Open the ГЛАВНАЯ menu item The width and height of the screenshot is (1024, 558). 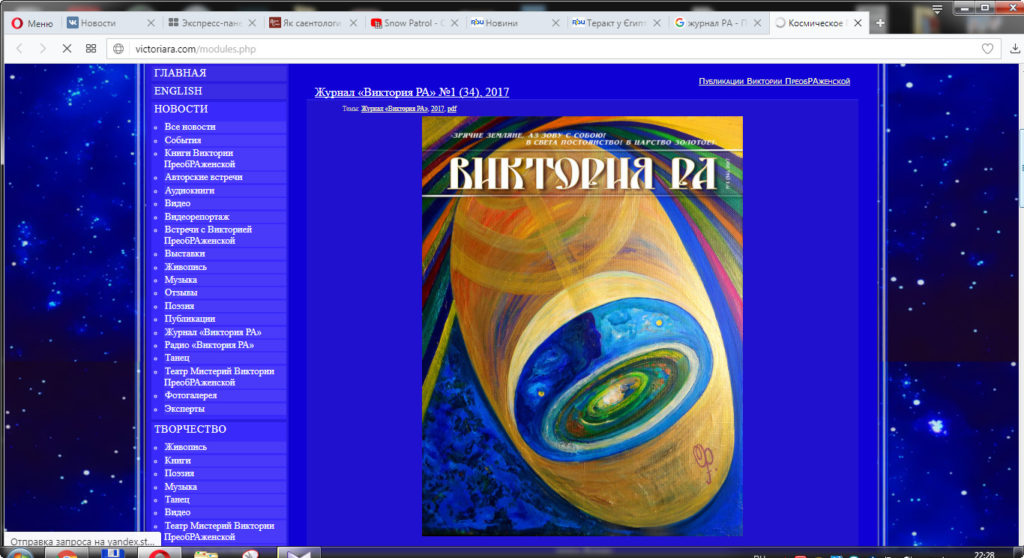(180, 73)
